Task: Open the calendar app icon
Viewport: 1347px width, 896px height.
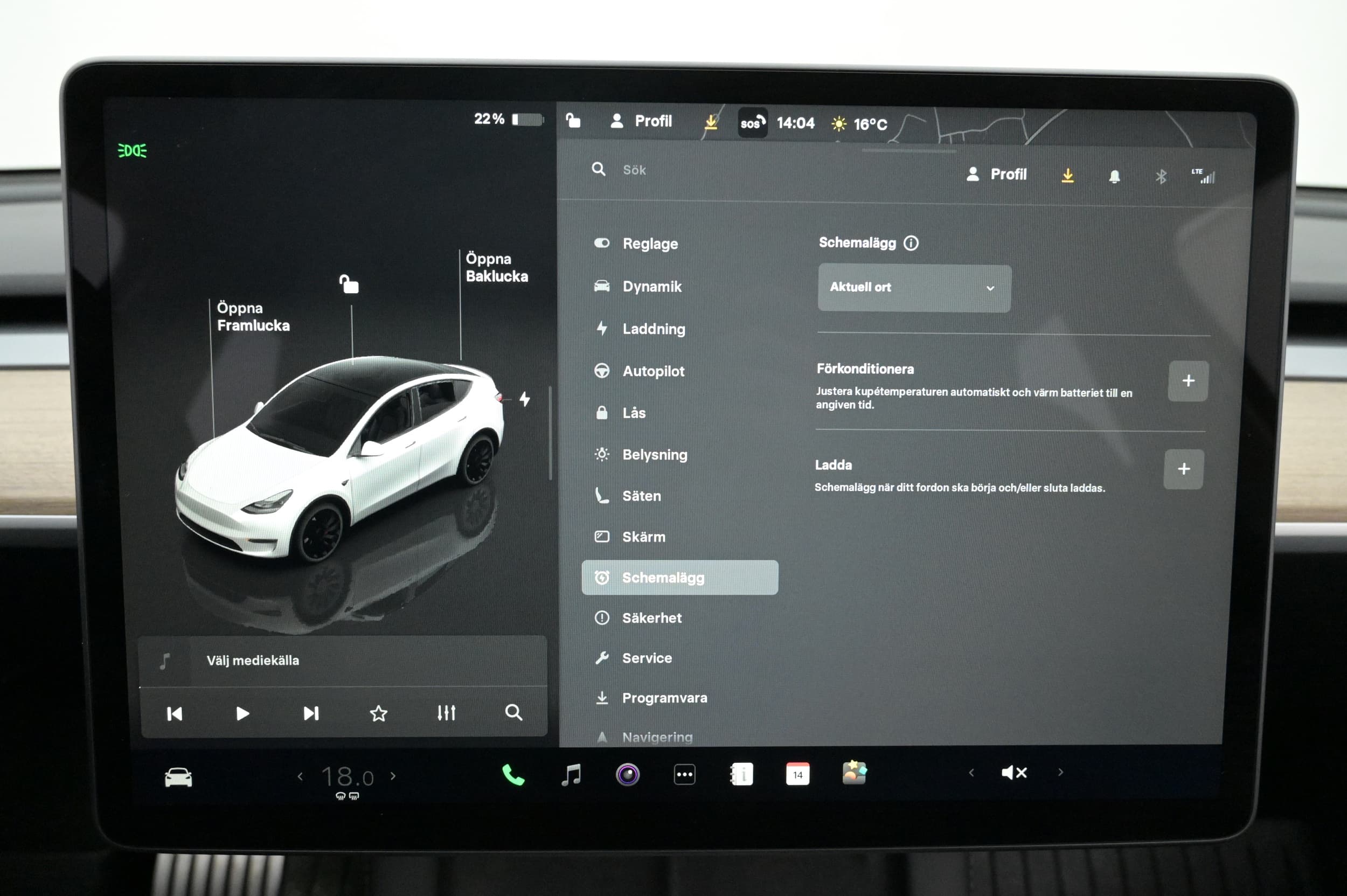Action: tap(797, 775)
